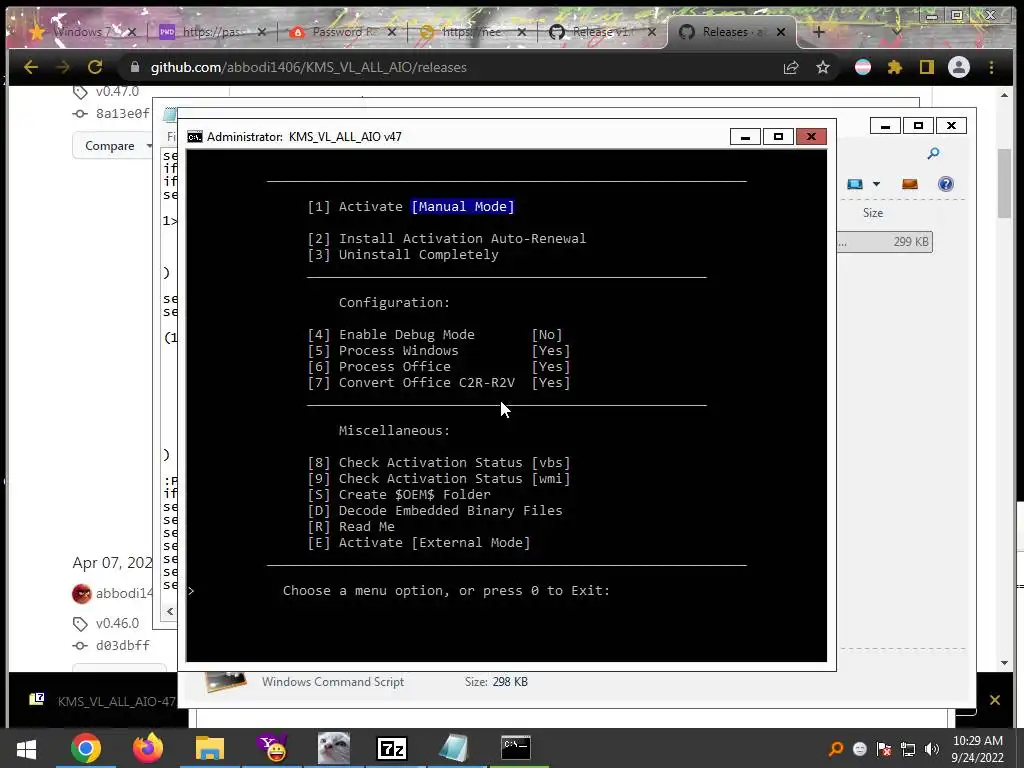
Task: Open the v0.47.0 tag link
Action: [118, 91]
